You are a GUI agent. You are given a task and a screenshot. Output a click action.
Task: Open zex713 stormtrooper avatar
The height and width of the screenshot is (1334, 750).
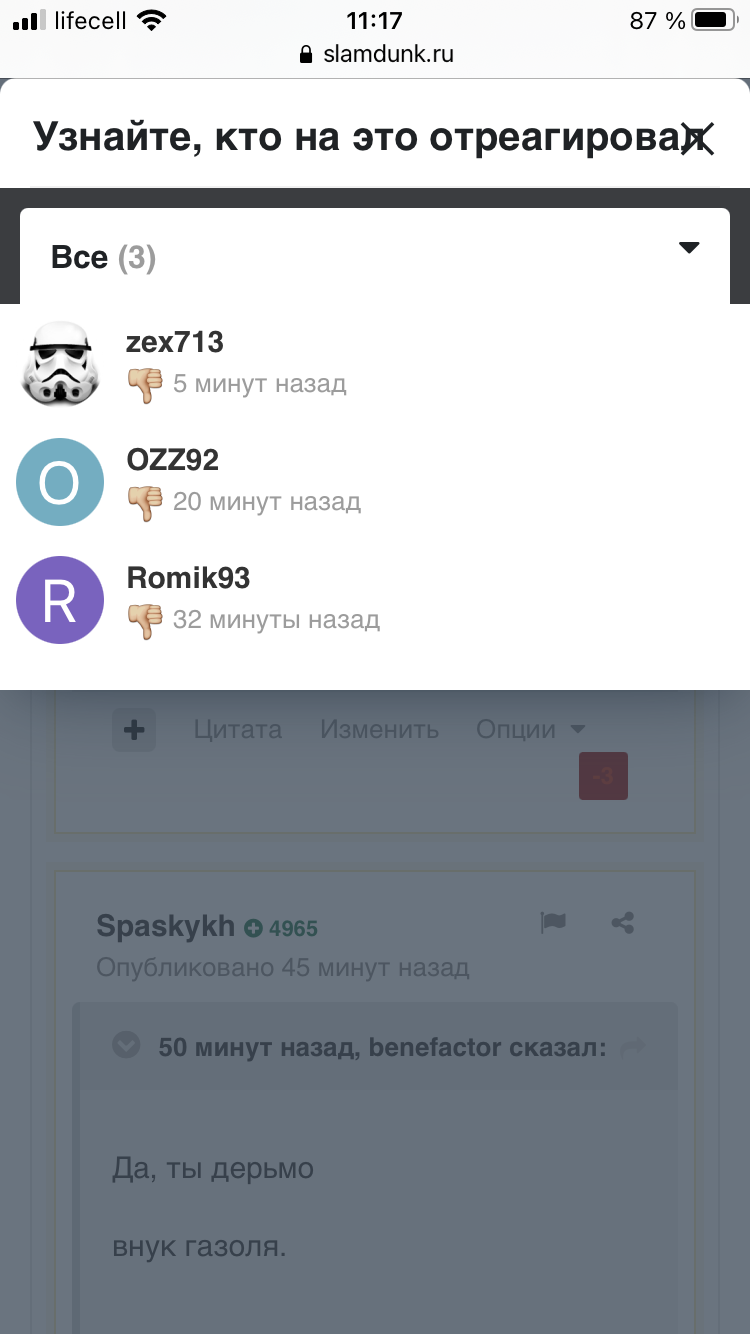pos(60,364)
